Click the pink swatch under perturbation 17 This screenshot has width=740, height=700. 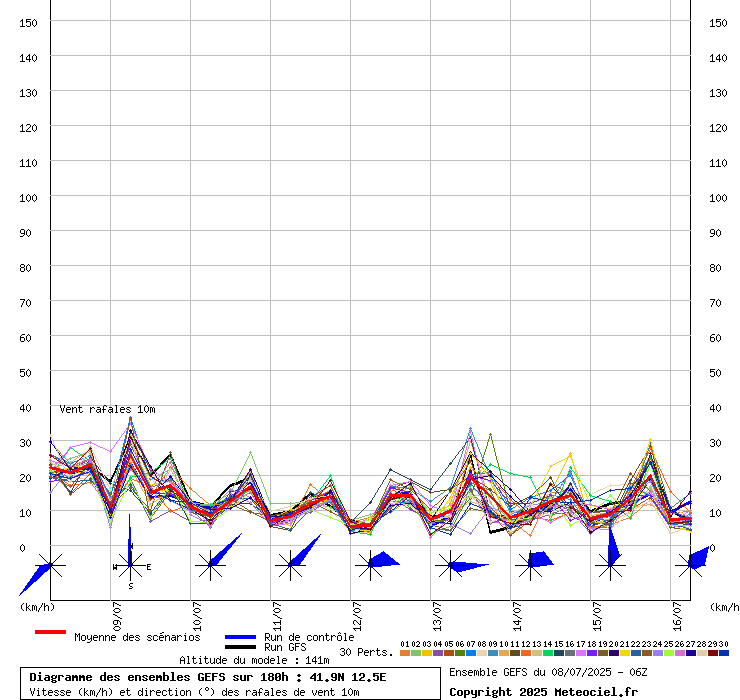[581, 653]
